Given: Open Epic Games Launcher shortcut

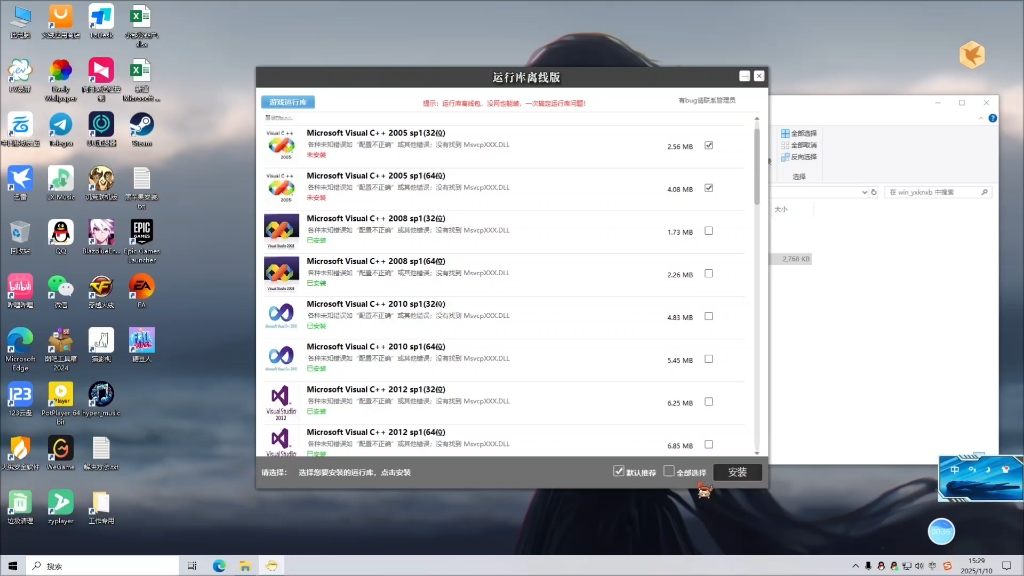Looking at the screenshot, I should (x=142, y=241).
